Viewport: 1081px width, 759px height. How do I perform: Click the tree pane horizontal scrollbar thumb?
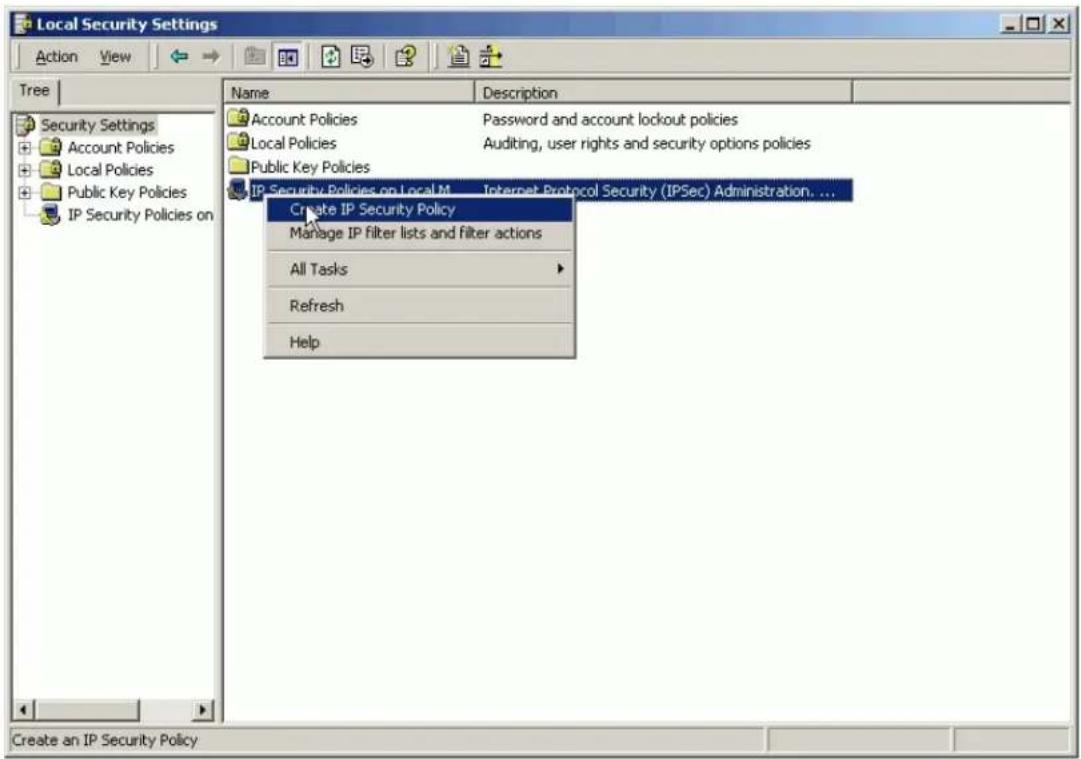87,709
